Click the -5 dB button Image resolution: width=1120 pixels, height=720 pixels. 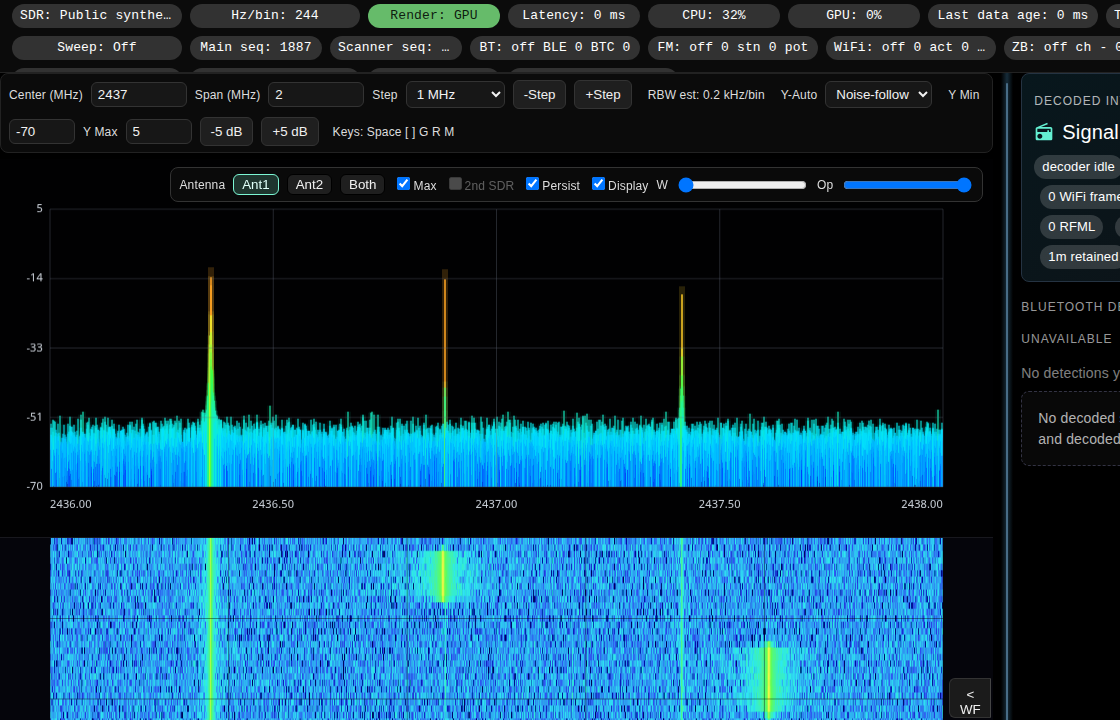click(226, 131)
